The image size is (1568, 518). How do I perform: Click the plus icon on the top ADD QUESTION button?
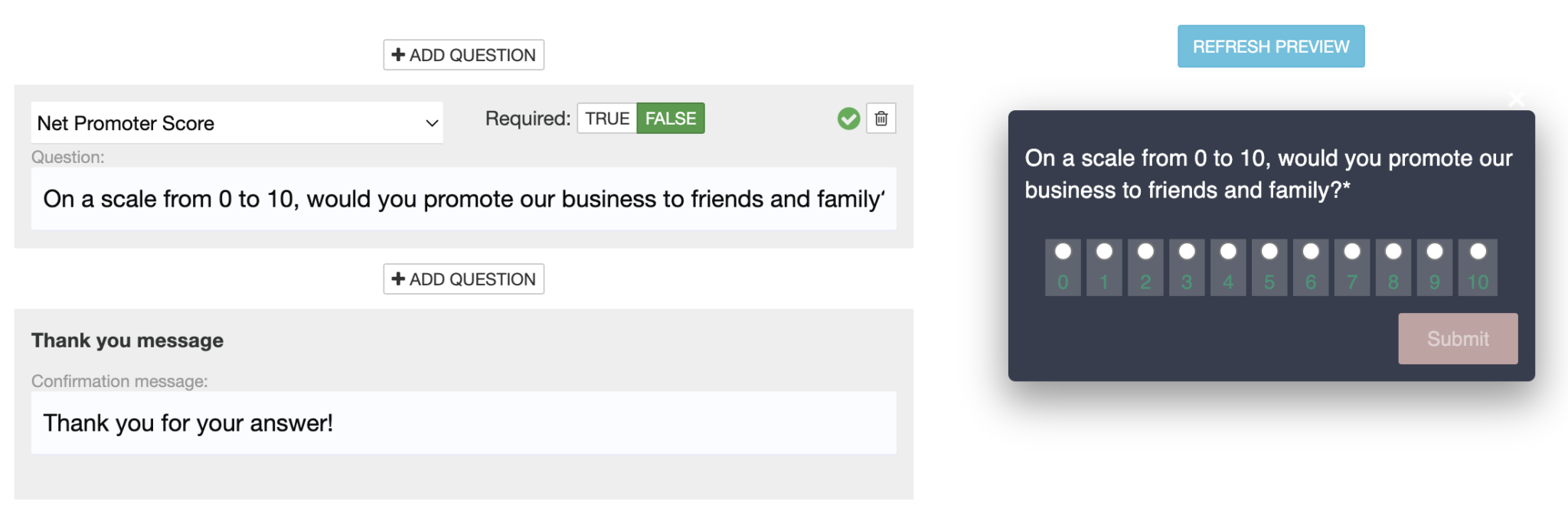tap(399, 54)
